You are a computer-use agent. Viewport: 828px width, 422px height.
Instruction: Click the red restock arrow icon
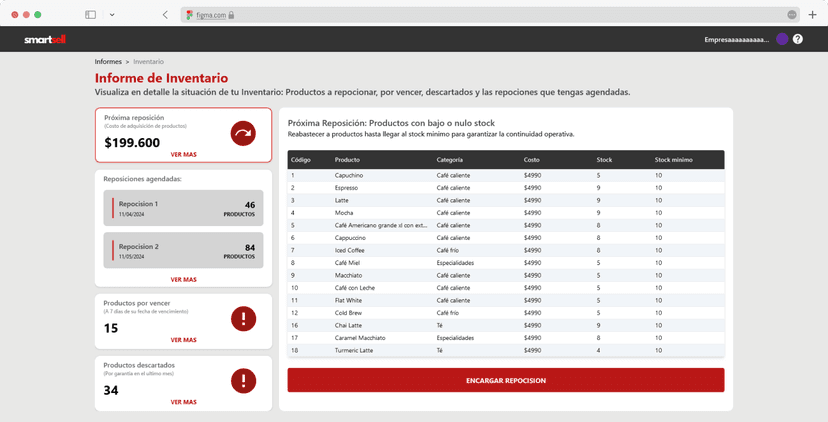(x=243, y=133)
